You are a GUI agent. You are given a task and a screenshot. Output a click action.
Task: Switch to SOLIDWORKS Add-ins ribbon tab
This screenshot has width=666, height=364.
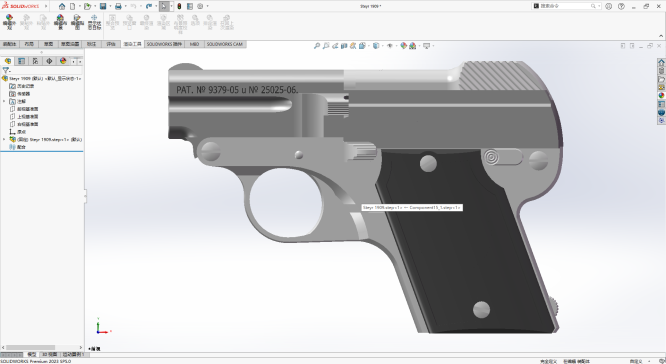click(x=164, y=44)
